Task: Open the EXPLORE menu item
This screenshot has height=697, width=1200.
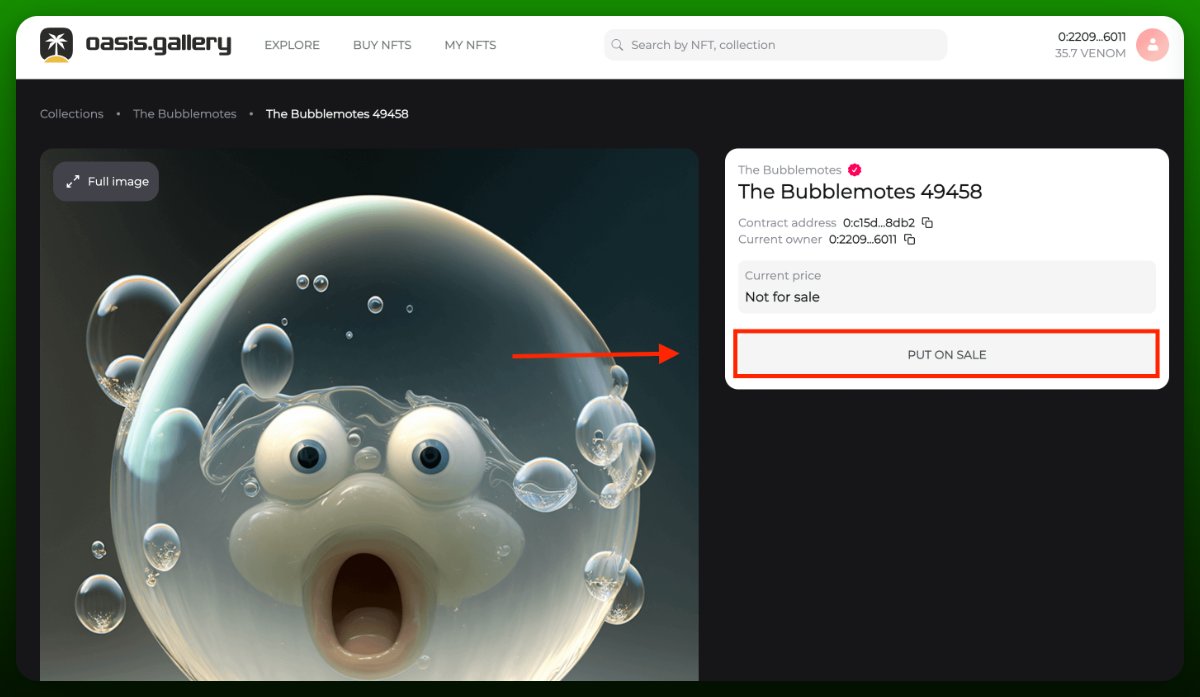Action: 292,45
